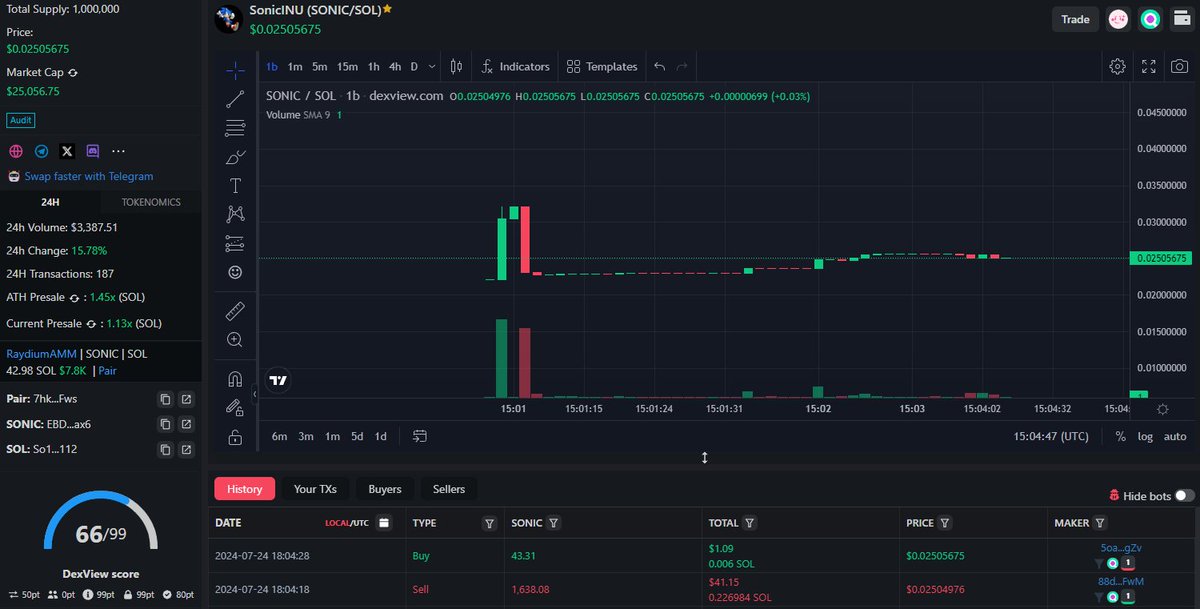Set chart interval to 15m
This screenshot has width=1200, height=609.
(347, 67)
